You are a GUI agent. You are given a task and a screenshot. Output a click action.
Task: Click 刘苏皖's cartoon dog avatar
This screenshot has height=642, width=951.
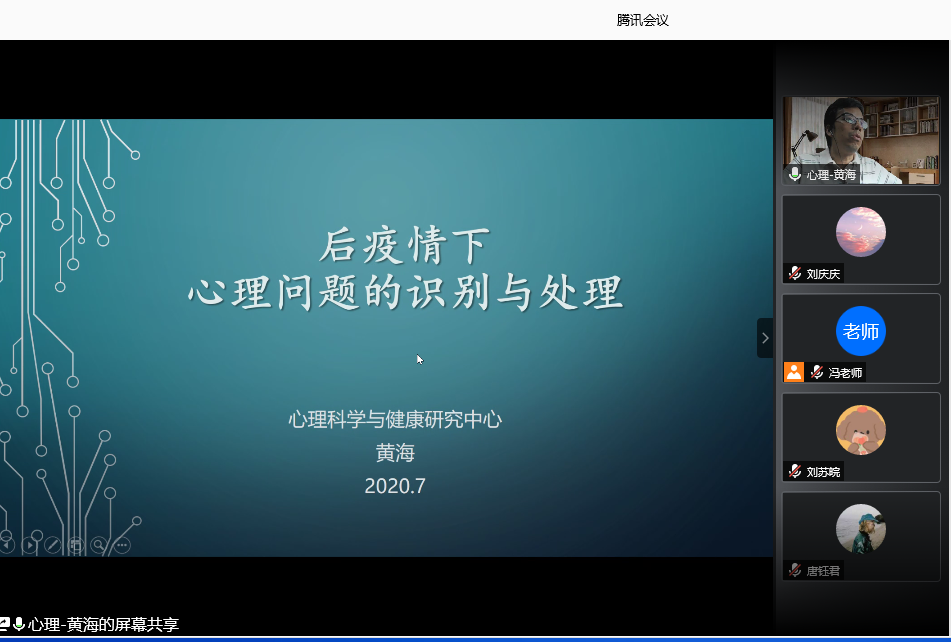[x=860, y=430]
